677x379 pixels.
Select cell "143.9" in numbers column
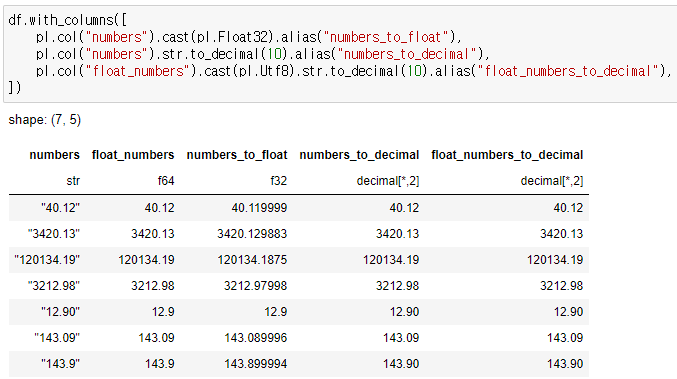pyautogui.click(x=60, y=364)
